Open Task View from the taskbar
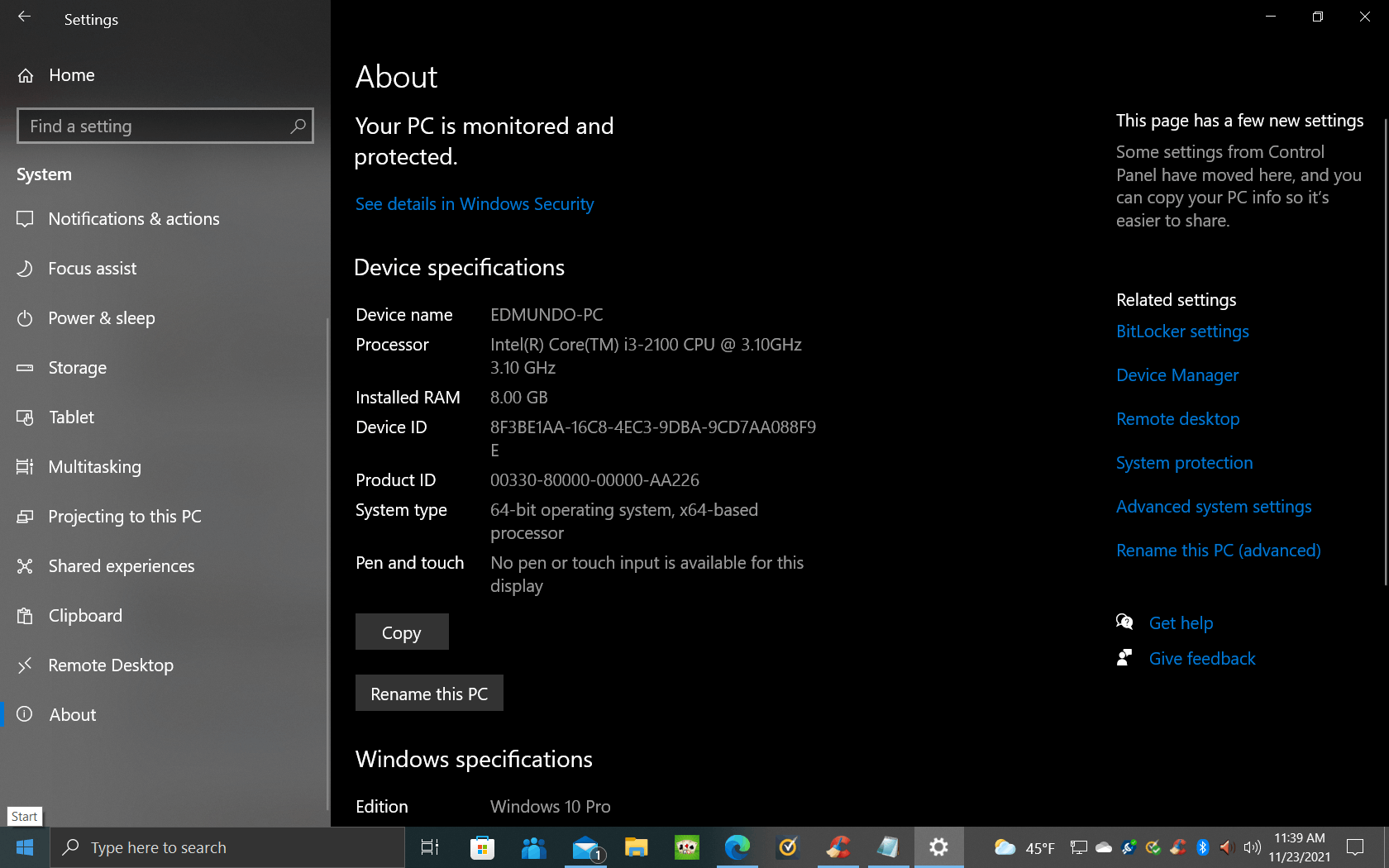The height and width of the screenshot is (868, 1389). [x=430, y=847]
